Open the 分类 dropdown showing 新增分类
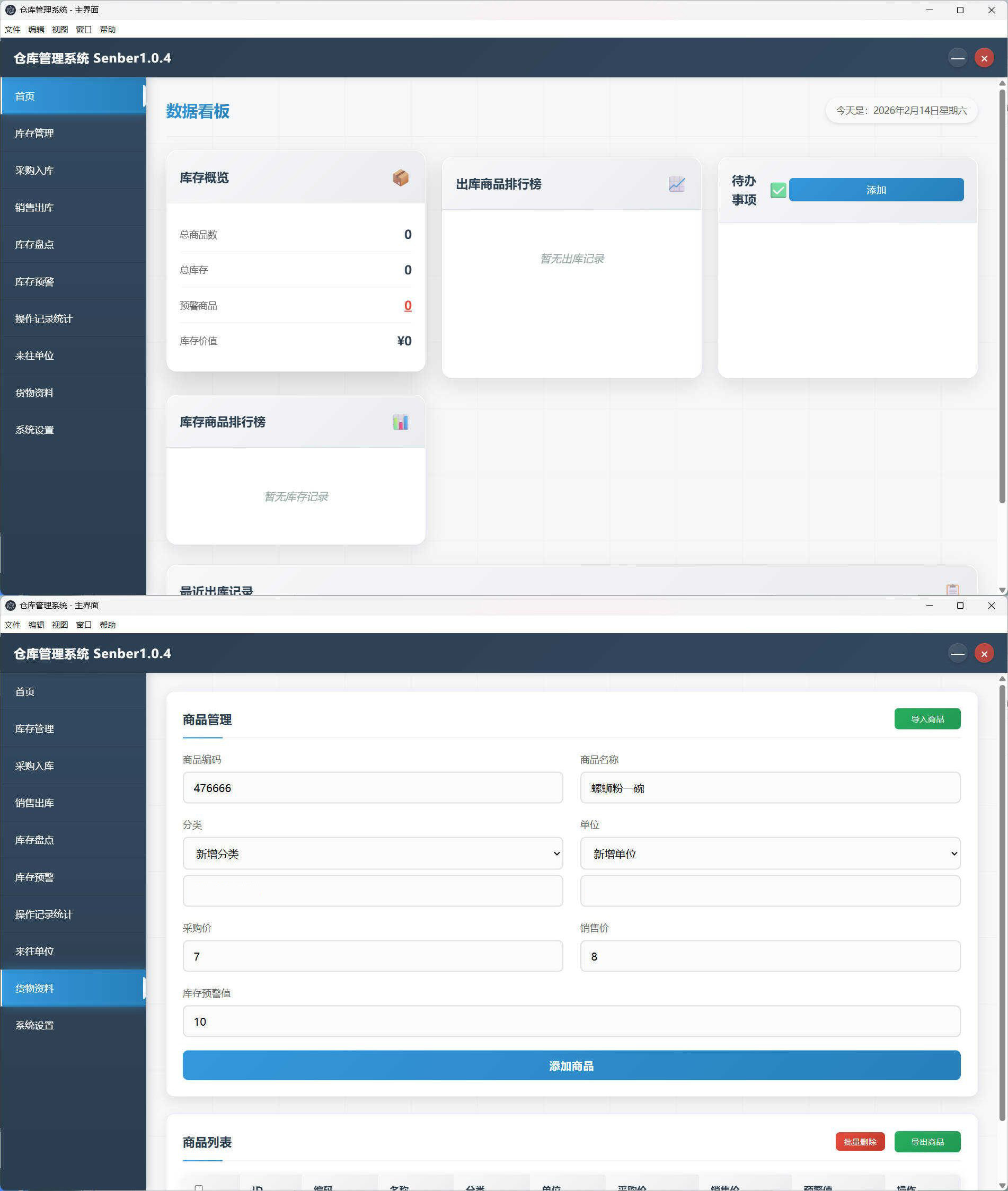Image resolution: width=1008 pixels, height=1191 pixels. pyautogui.click(x=372, y=854)
